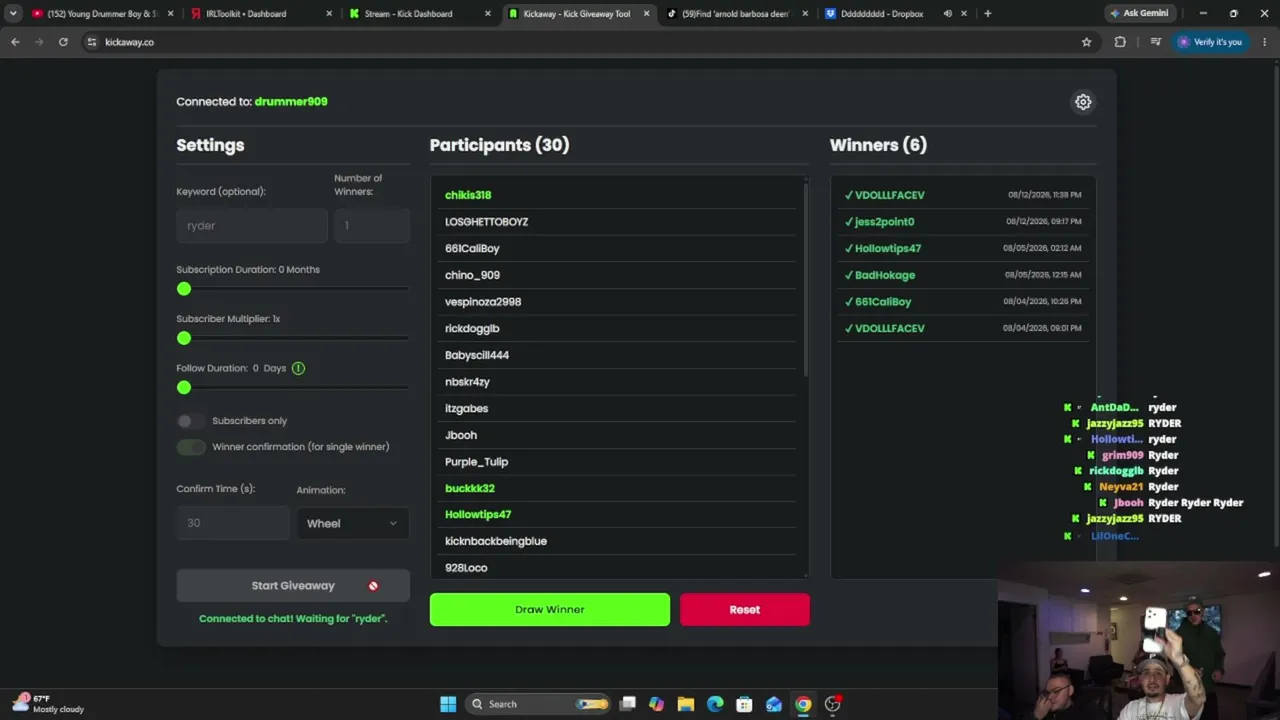Open OBS Studio from the taskbar
The width and height of the screenshot is (1280, 720).
(832, 704)
